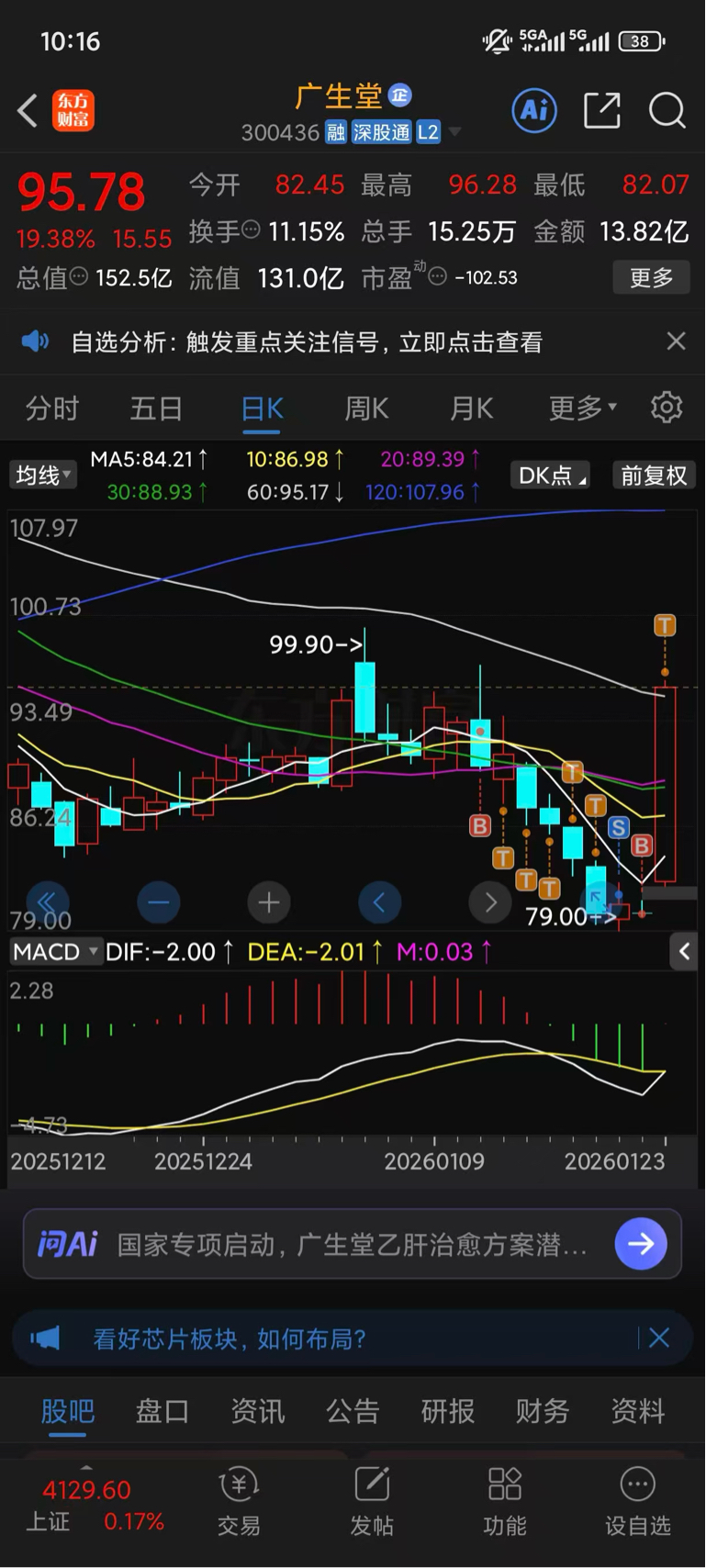Zoom in chart plus button
Image resolution: width=706 pixels, height=1568 pixels.
point(269,902)
